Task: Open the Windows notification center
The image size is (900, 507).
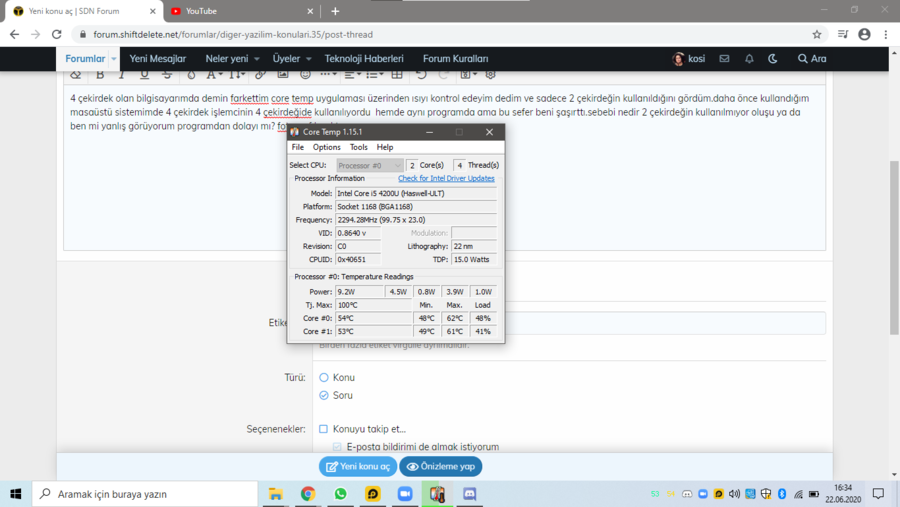Action: [878, 494]
